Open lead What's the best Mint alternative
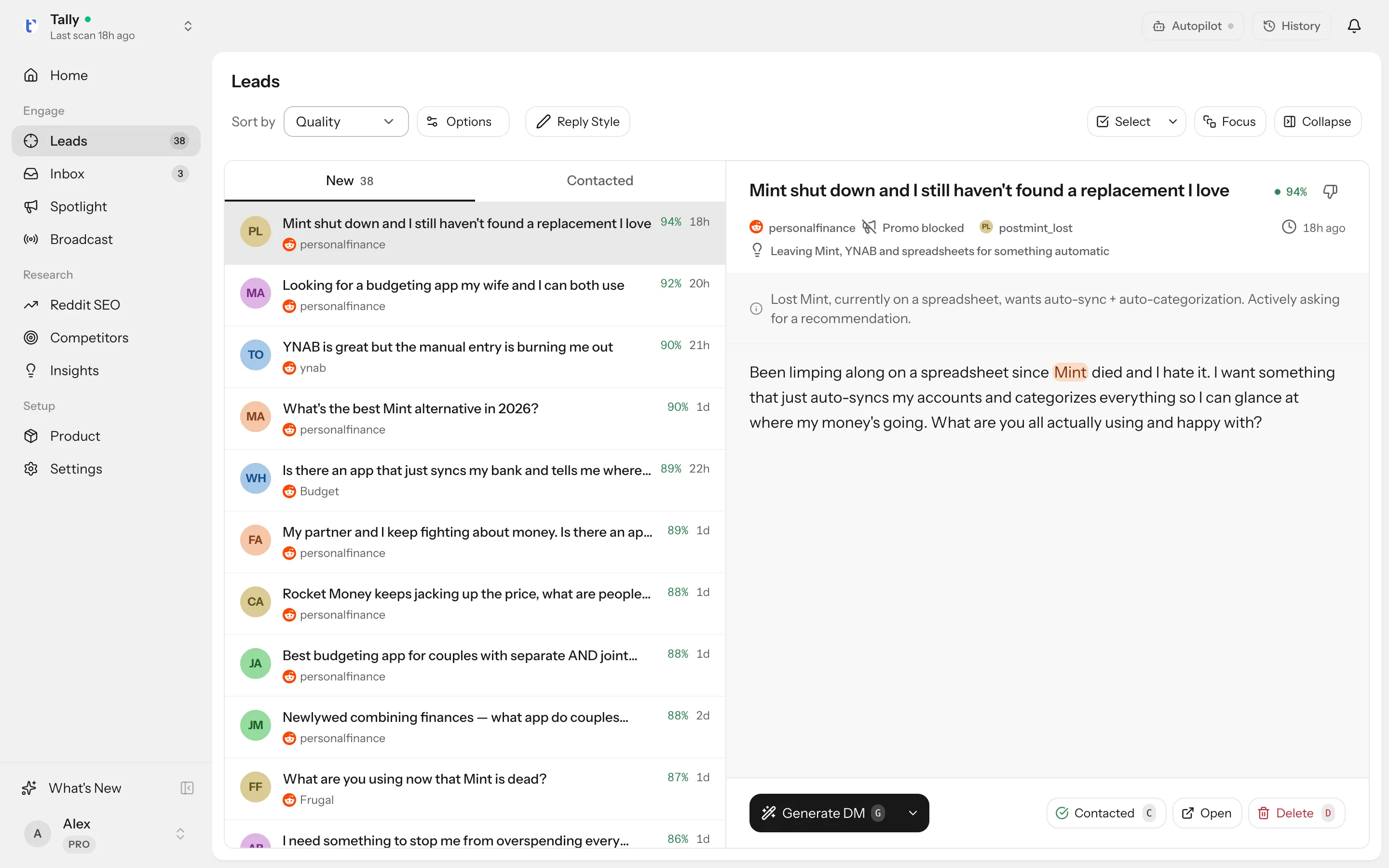1389x868 pixels. click(475, 419)
